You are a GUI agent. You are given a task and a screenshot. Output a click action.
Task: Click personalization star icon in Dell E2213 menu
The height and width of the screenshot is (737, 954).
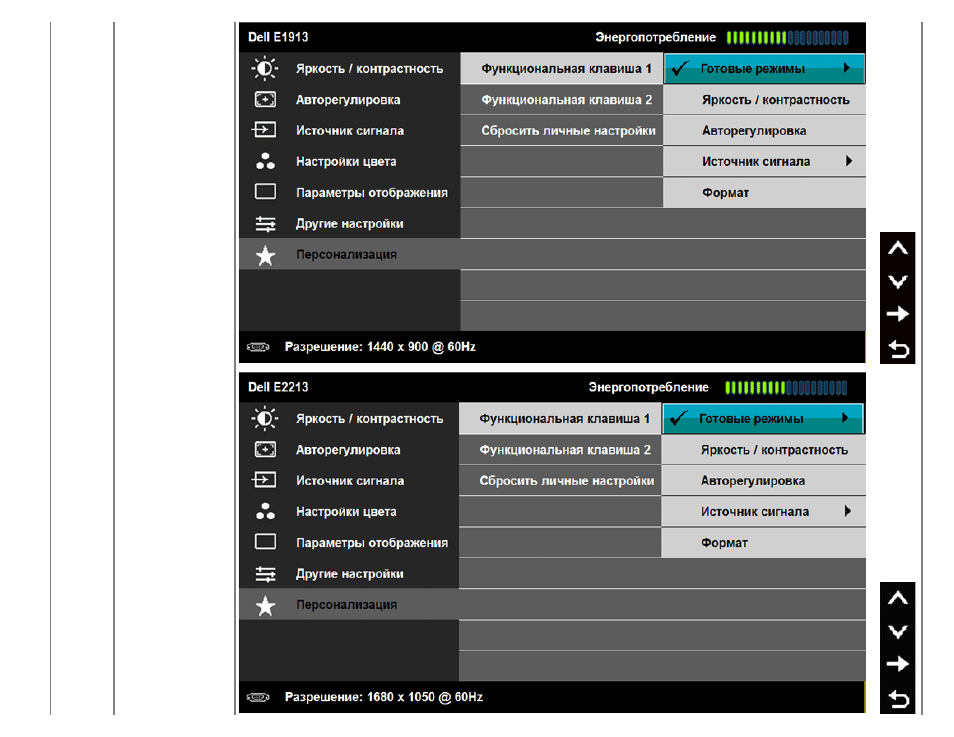(x=265, y=606)
